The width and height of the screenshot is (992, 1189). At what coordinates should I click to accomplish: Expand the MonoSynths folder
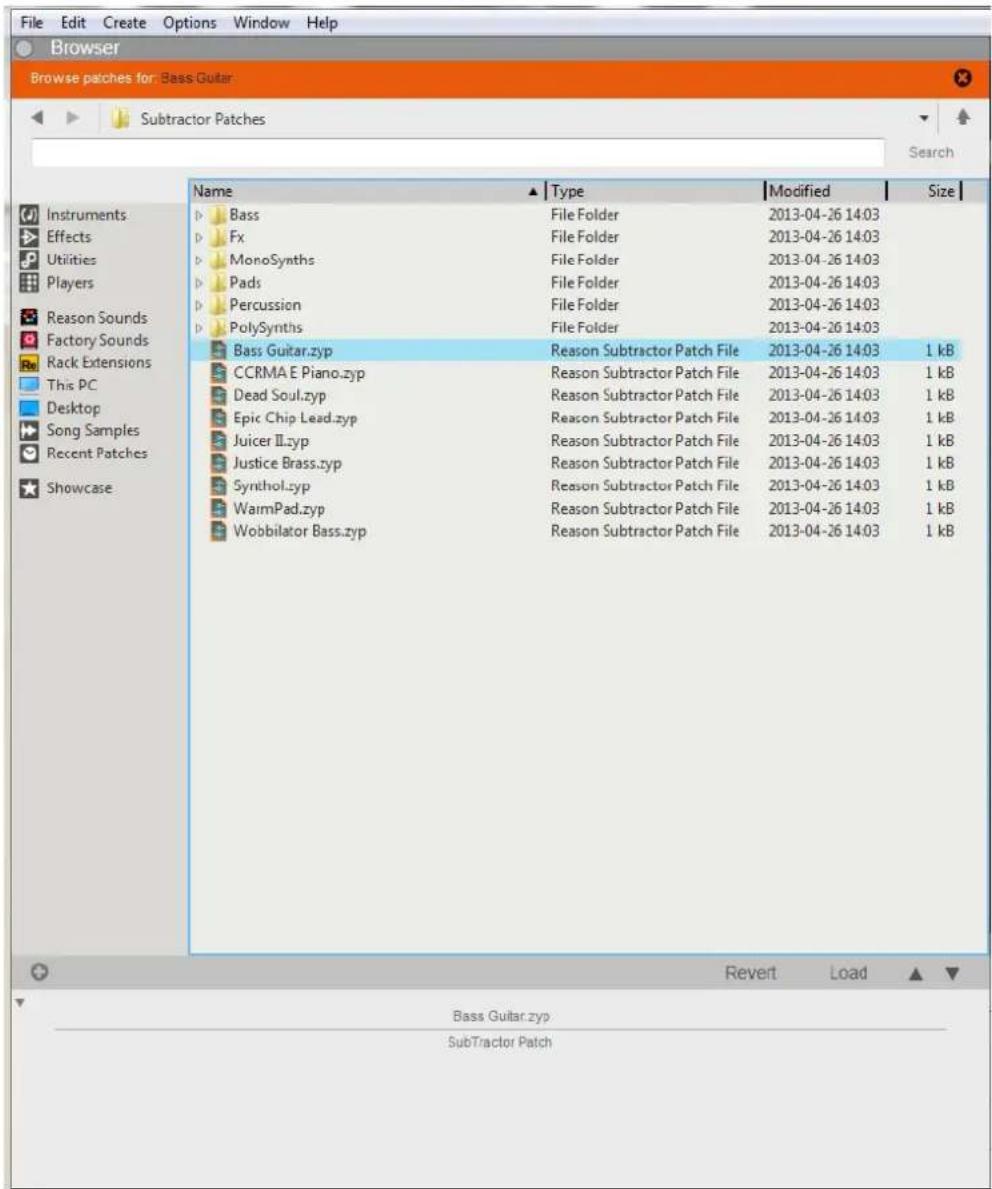point(199,260)
